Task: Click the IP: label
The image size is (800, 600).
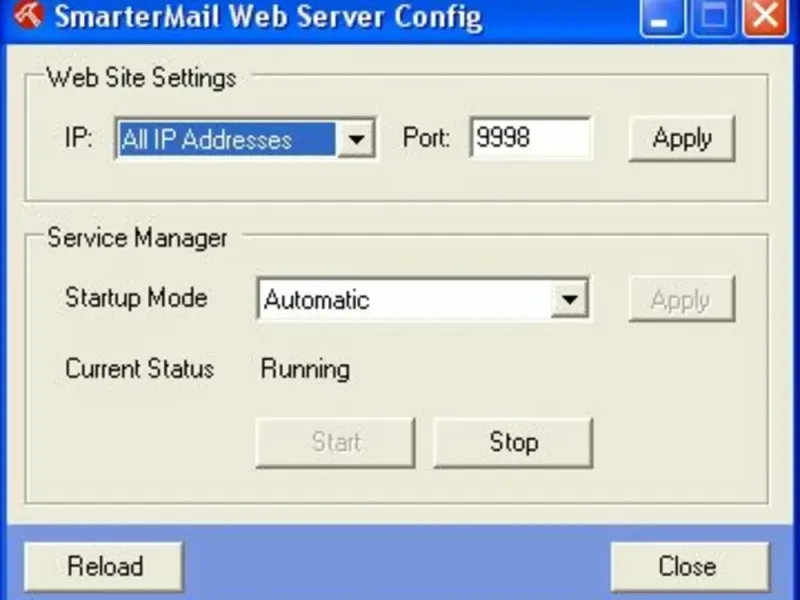Action: click(x=79, y=138)
